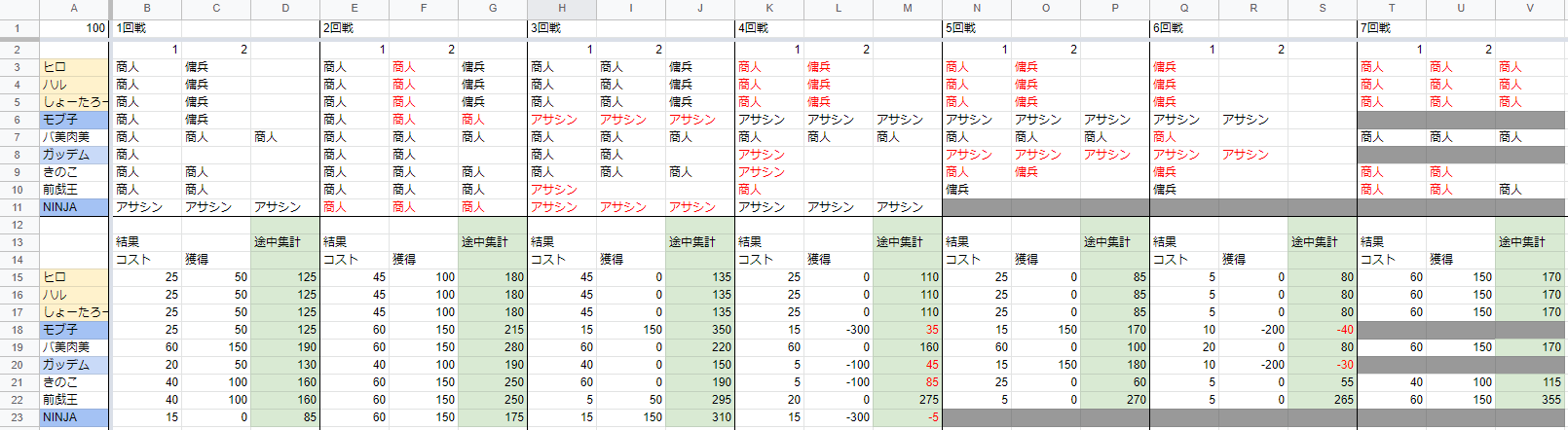Select the 355 total in column V
The width and height of the screenshot is (1568, 430).
[1529, 400]
